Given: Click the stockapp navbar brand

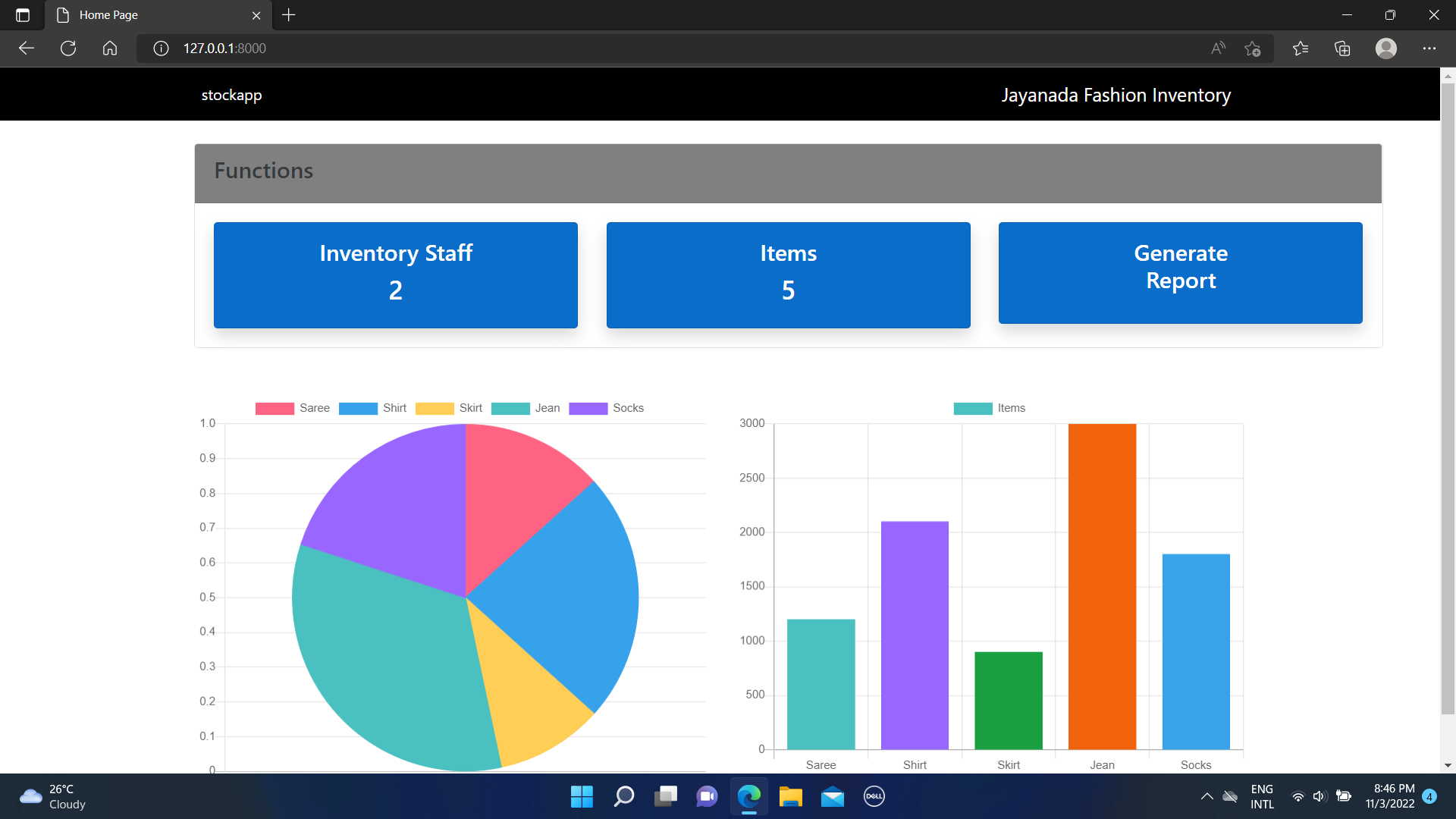Looking at the screenshot, I should click(231, 95).
